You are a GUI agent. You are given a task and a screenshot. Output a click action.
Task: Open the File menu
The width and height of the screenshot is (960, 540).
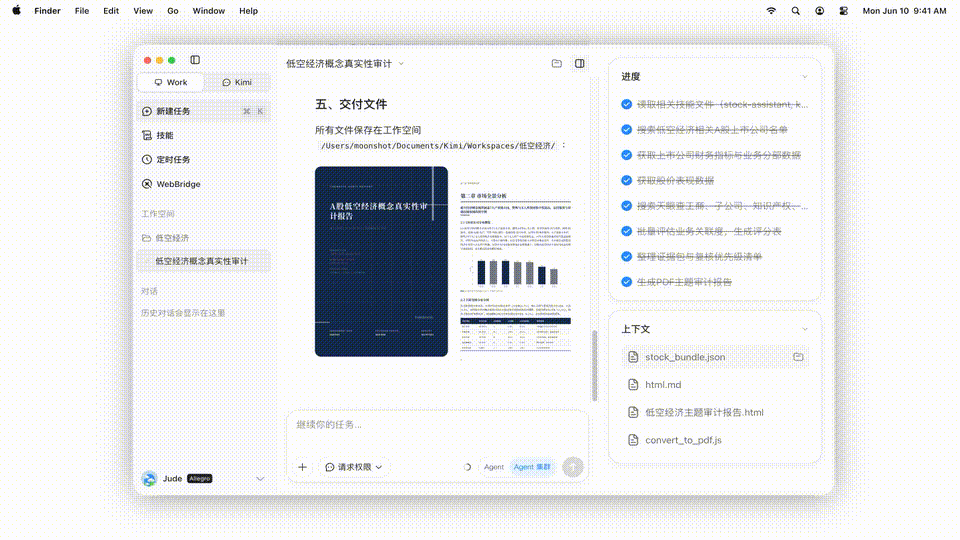82,11
